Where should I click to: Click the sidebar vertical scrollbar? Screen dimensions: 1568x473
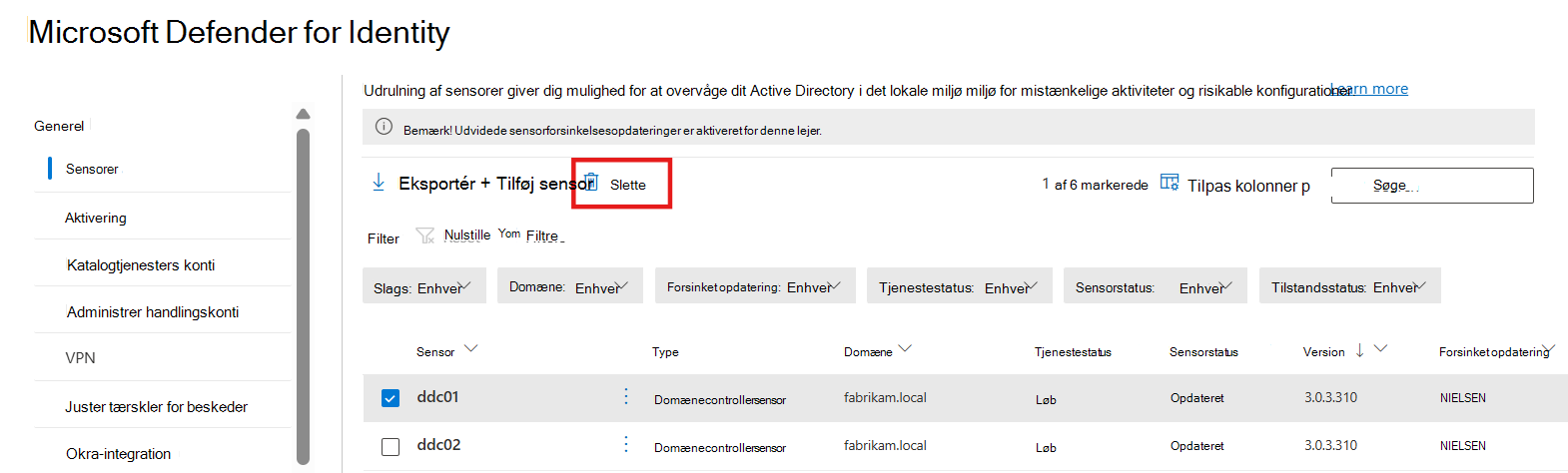pyautogui.click(x=304, y=296)
